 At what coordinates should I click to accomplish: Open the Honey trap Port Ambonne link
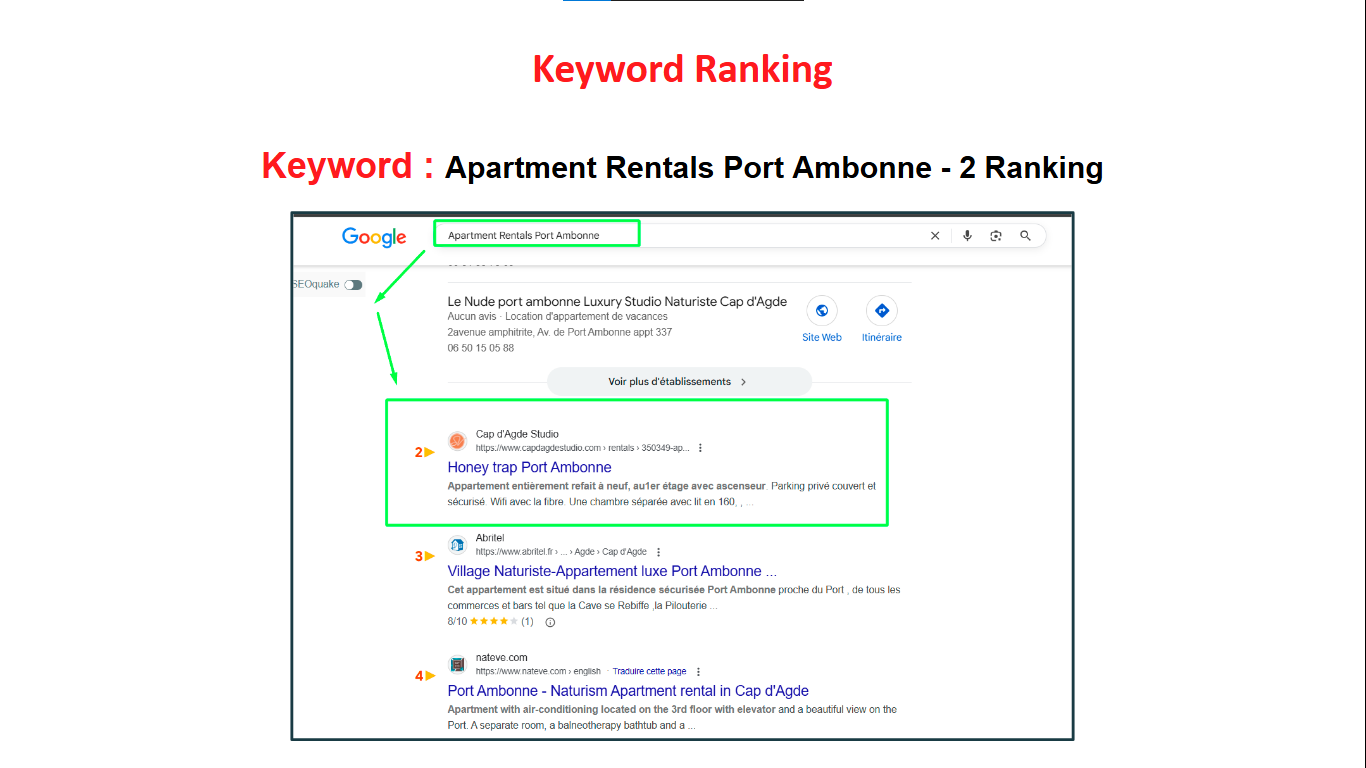tap(529, 467)
